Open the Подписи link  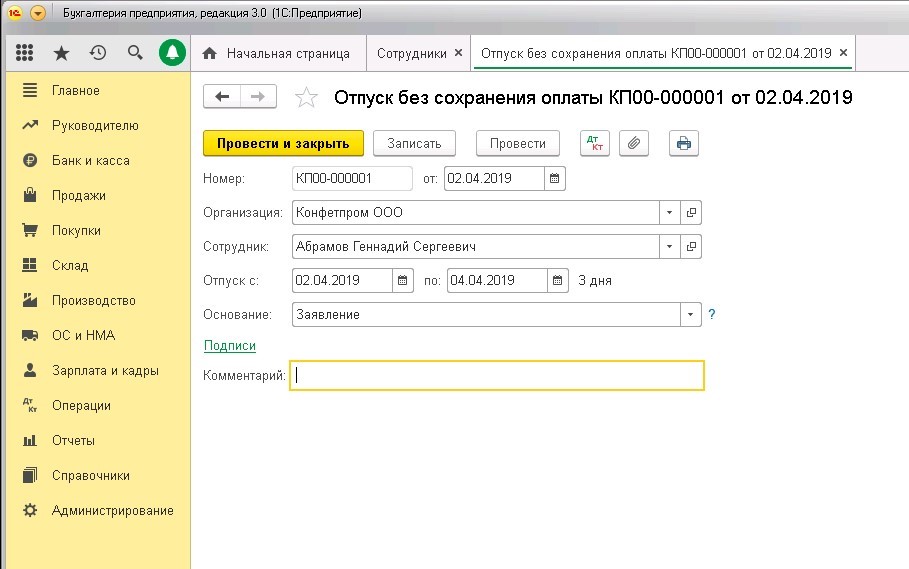230,346
